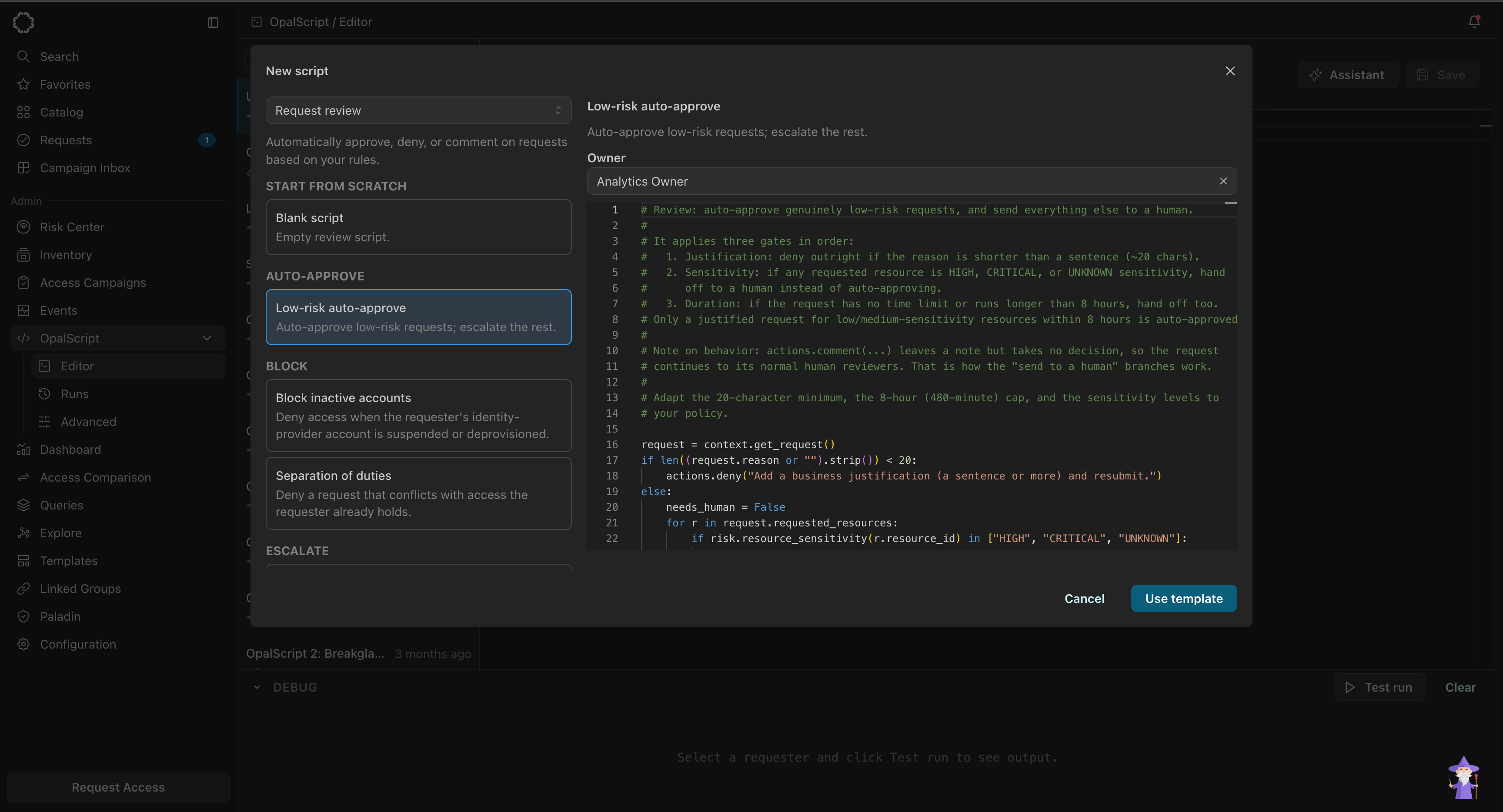Click the Risk Center icon
This screenshot has height=812, width=1503.
(x=23, y=227)
